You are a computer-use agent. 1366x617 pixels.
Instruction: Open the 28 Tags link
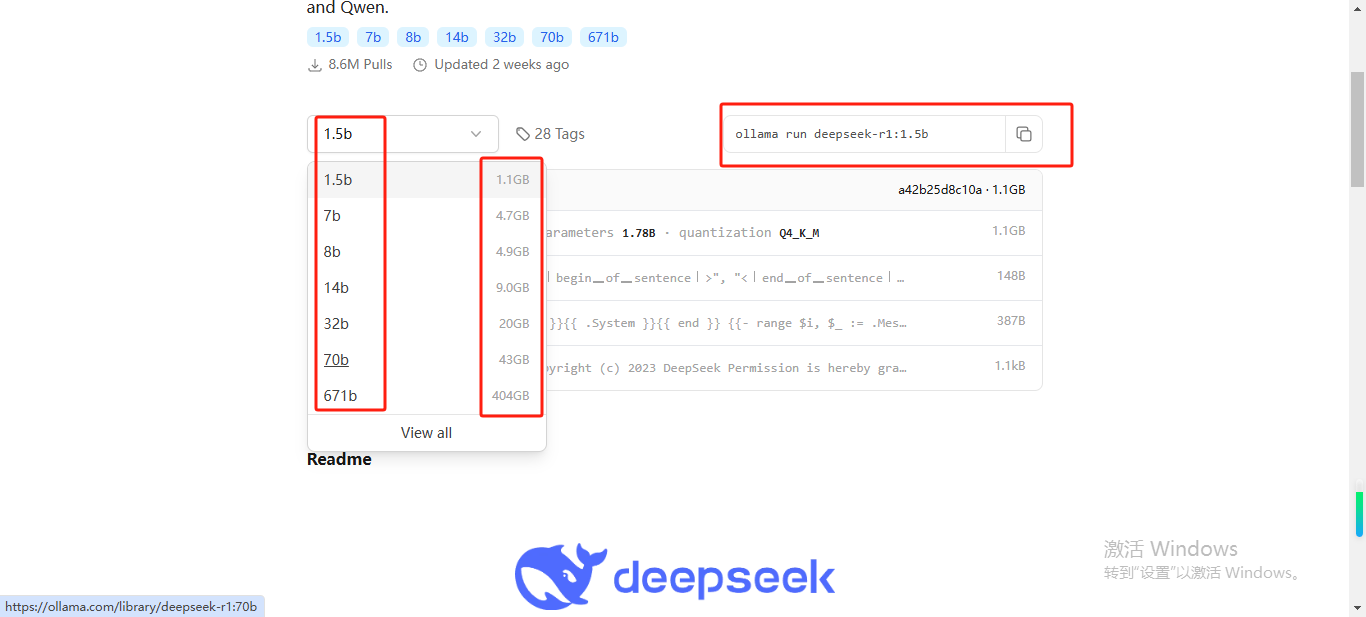coord(550,134)
